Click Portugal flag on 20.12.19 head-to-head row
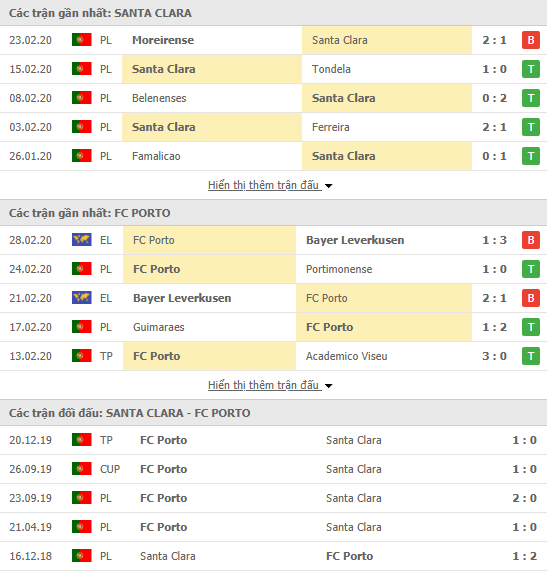The image size is (547, 573). pos(81,440)
